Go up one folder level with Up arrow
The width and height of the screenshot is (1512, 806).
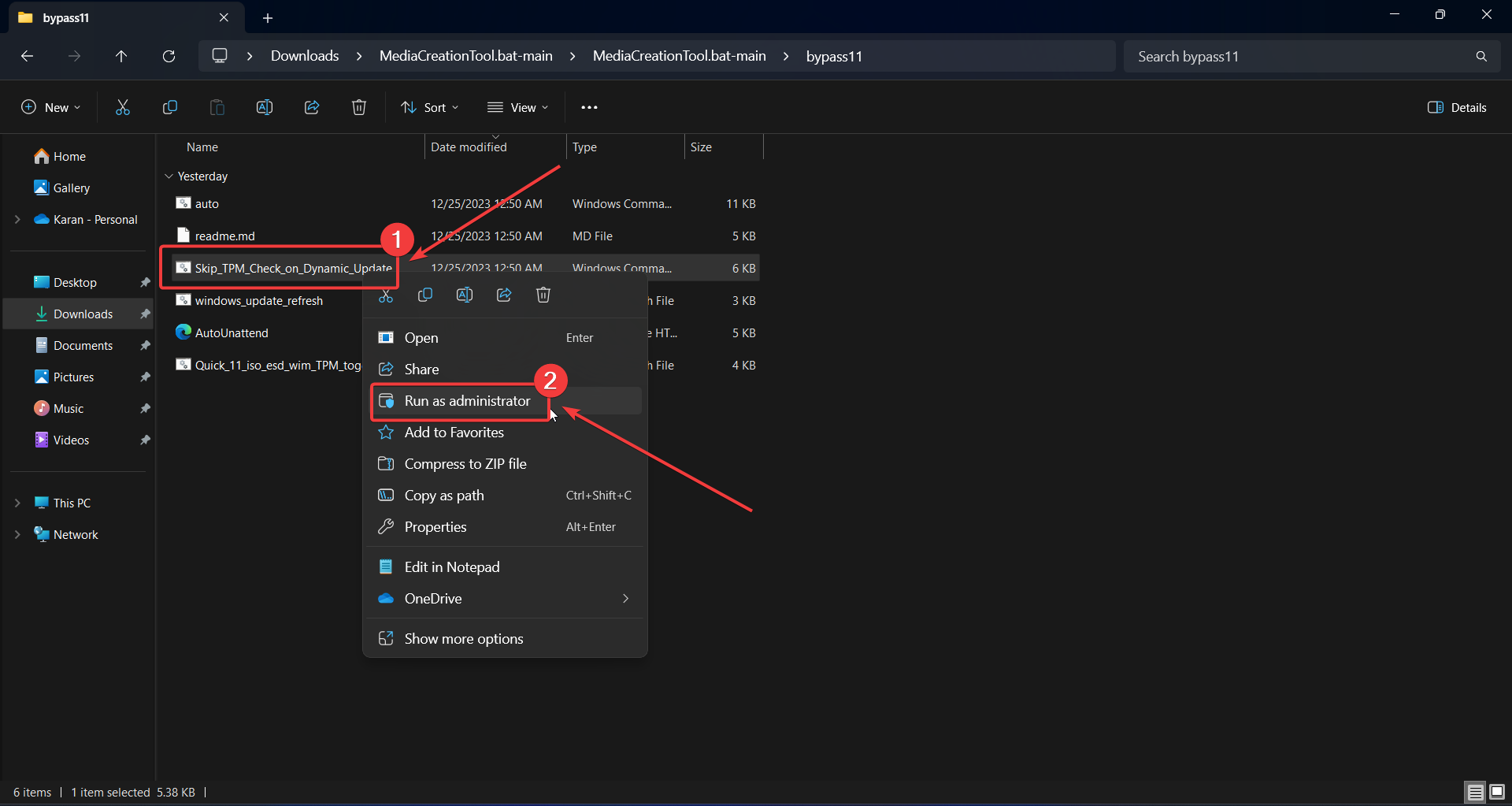coord(121,56)
